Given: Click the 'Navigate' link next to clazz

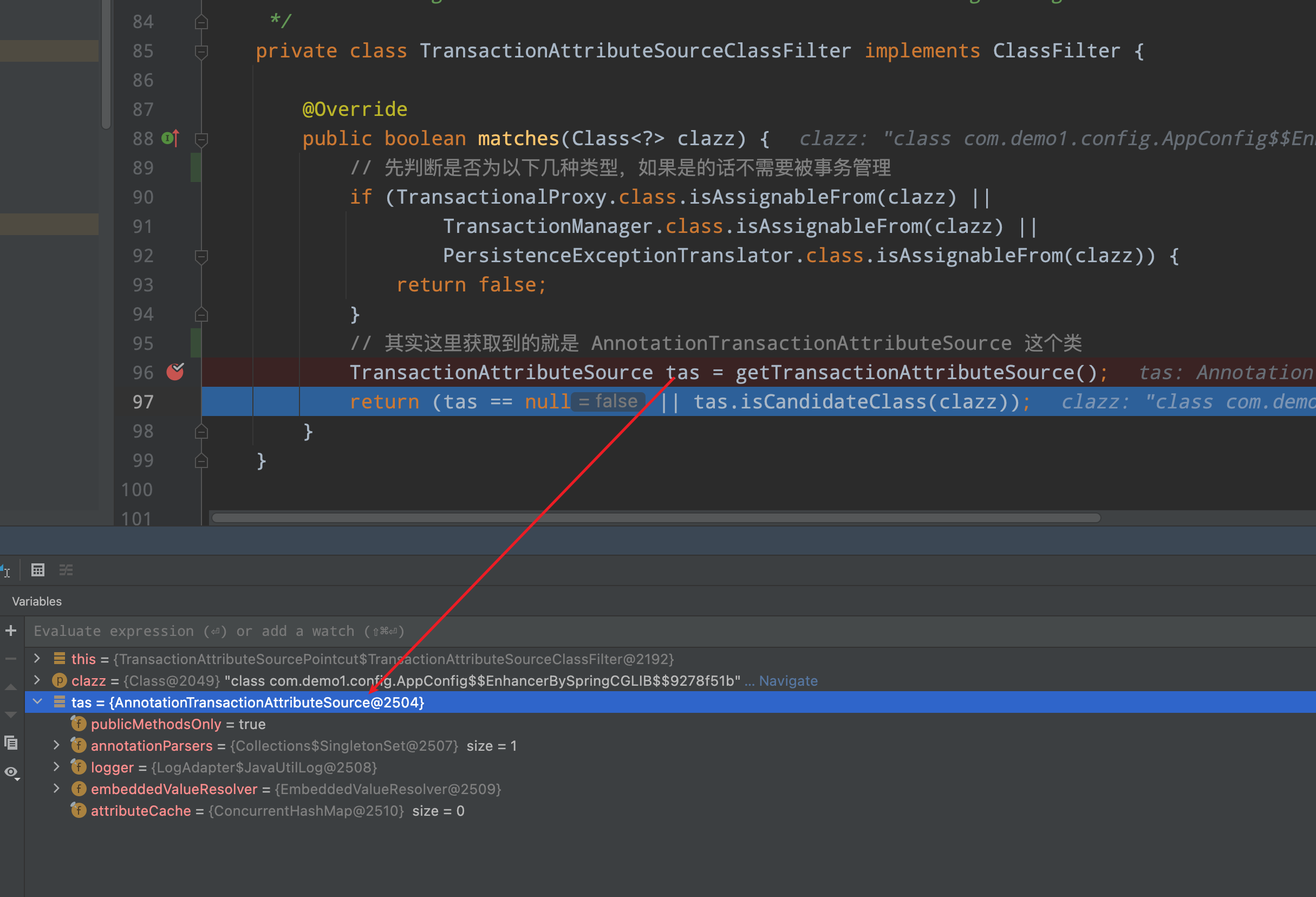Looking at the screenshot, I should pos(787,681).
